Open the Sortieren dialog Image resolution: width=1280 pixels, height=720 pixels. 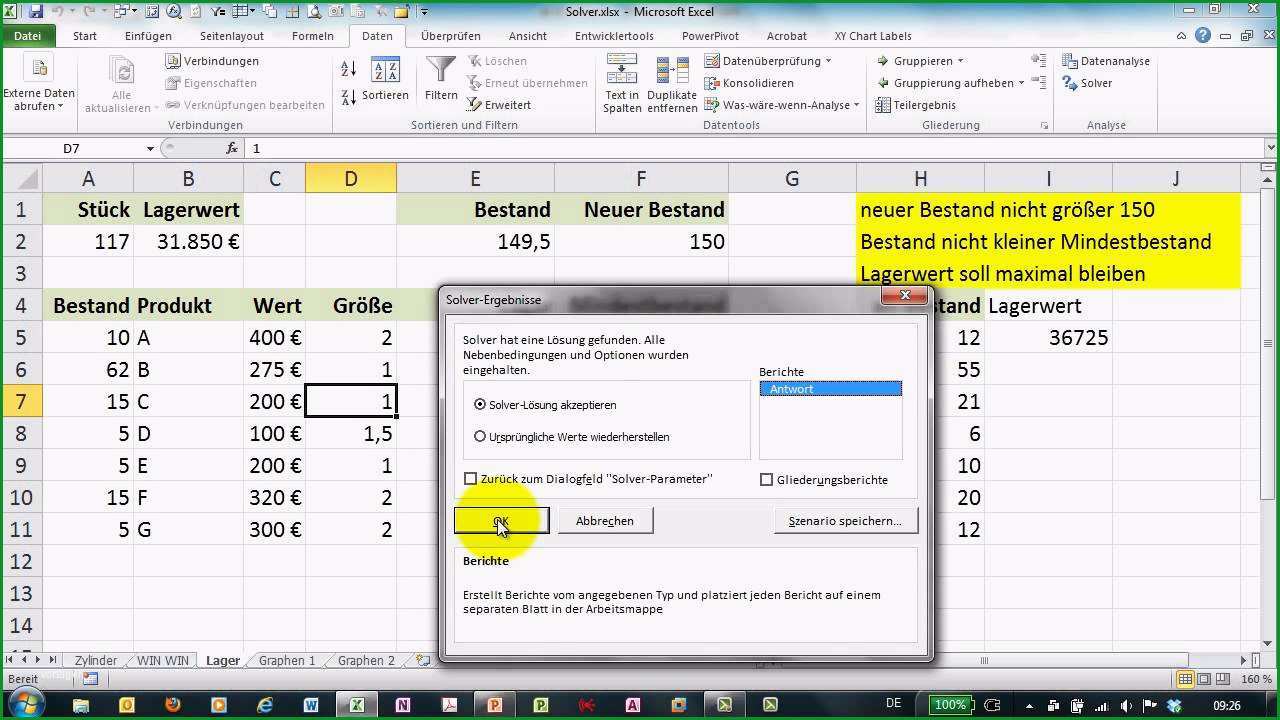[x=385, y=80]
